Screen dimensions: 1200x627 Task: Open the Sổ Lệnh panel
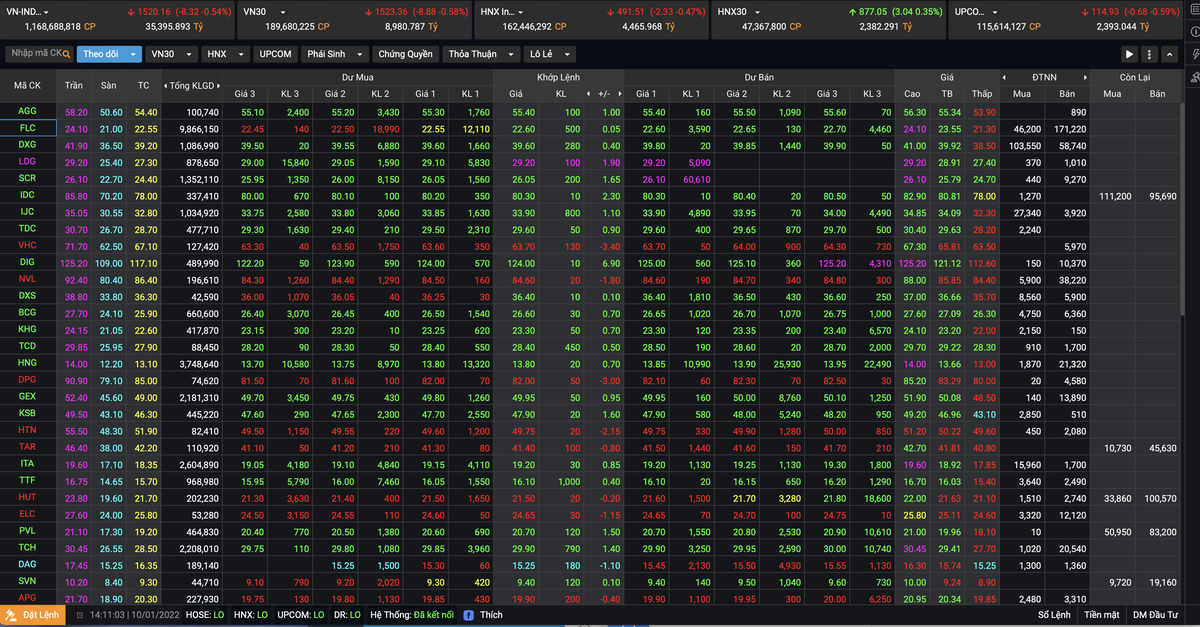[1056, 615]
